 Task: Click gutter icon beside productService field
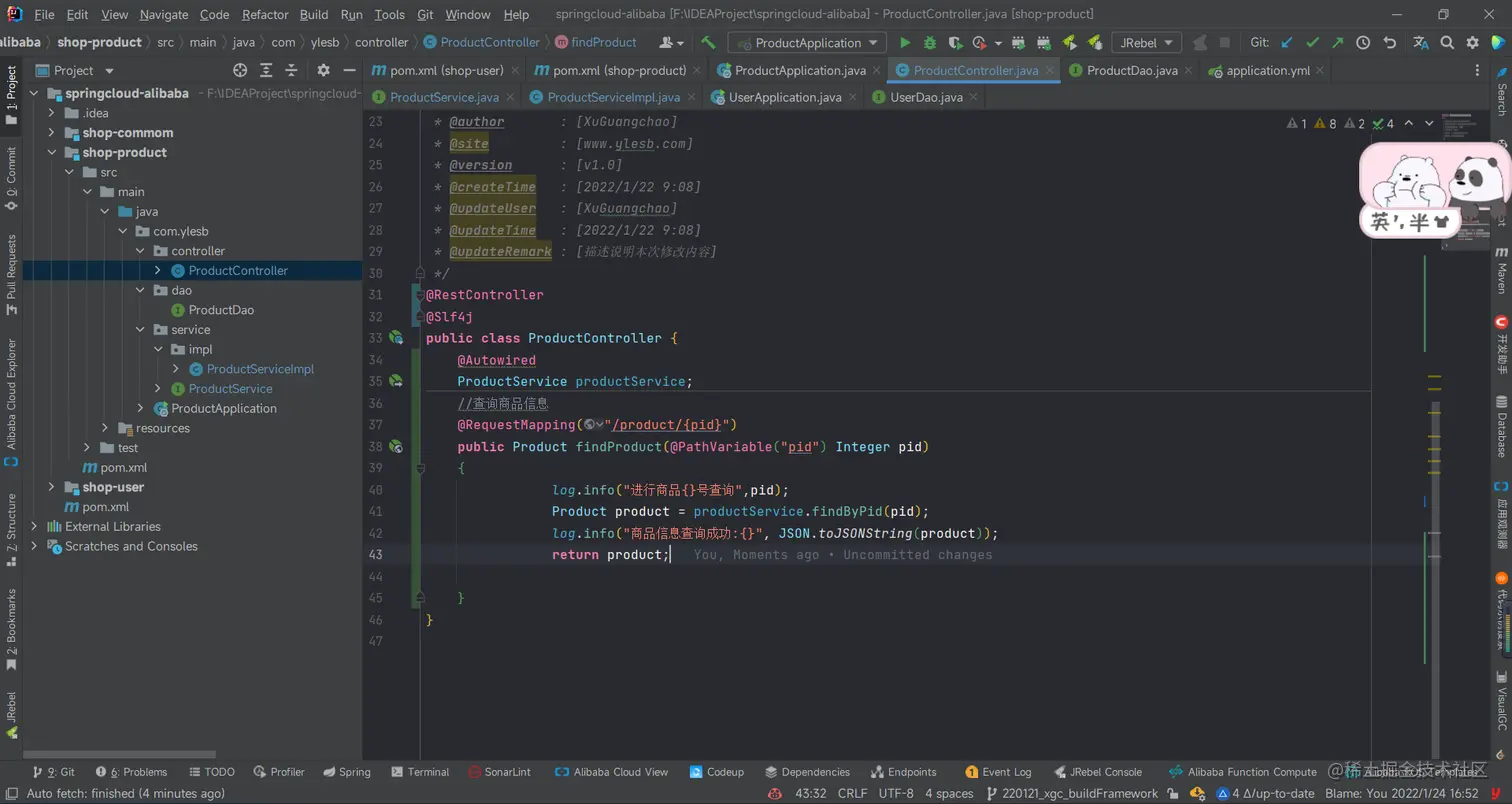coord(396,381)
